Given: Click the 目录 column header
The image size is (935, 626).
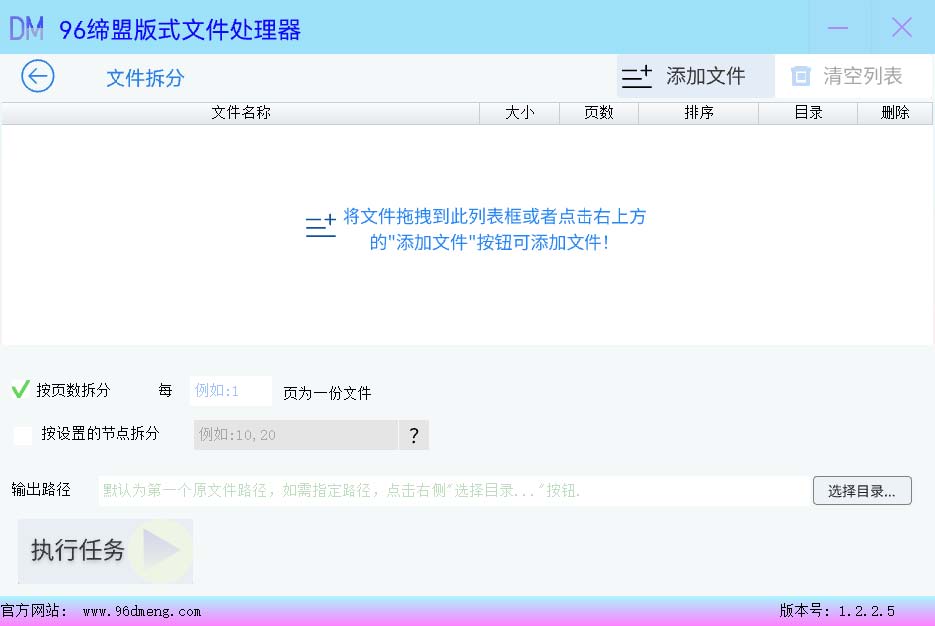Looking at the screenshot, I should click(808, 113).
